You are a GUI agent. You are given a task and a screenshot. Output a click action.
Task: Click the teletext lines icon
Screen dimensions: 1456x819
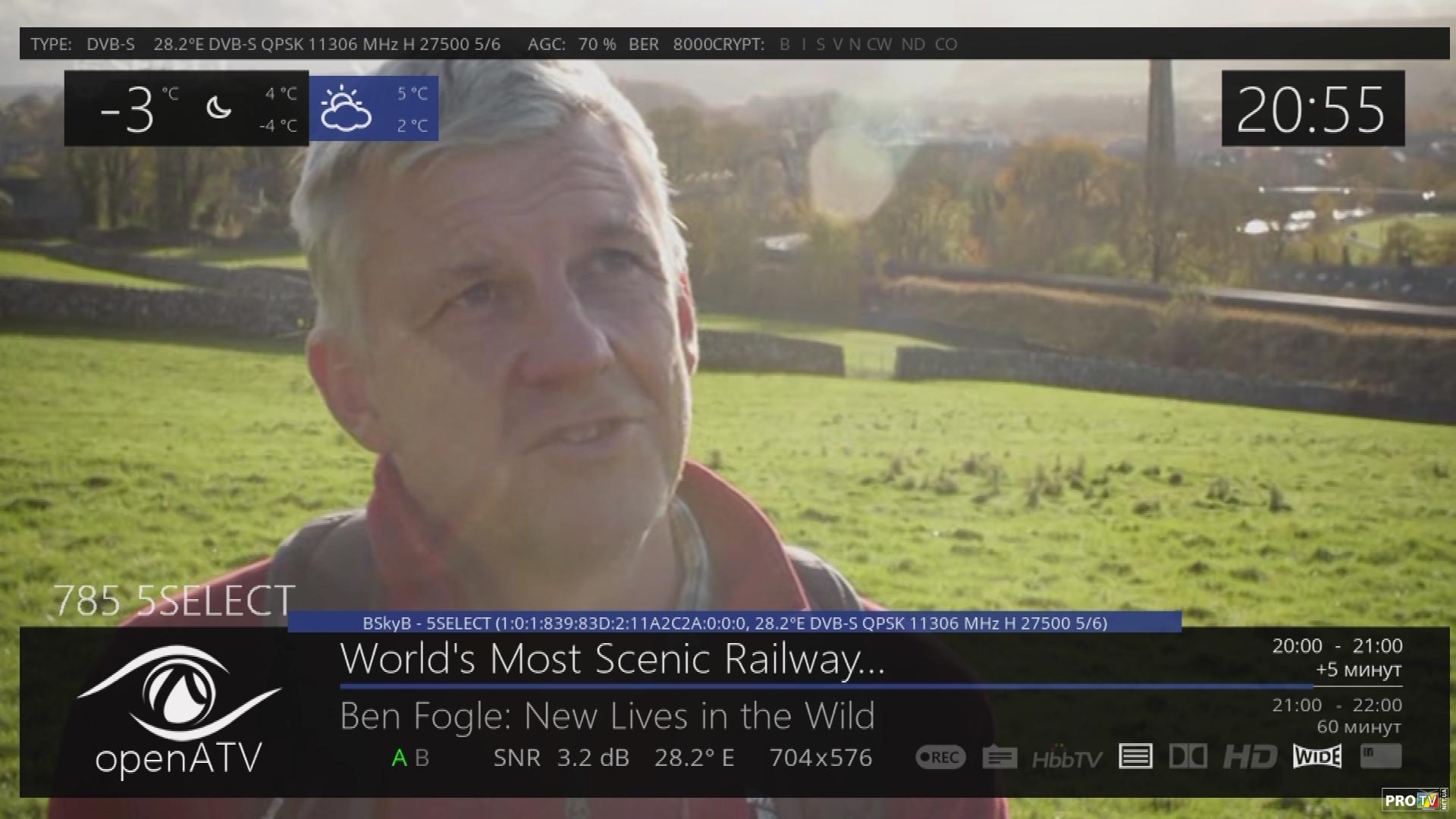pyautogui.click(x=1135, y=756)
